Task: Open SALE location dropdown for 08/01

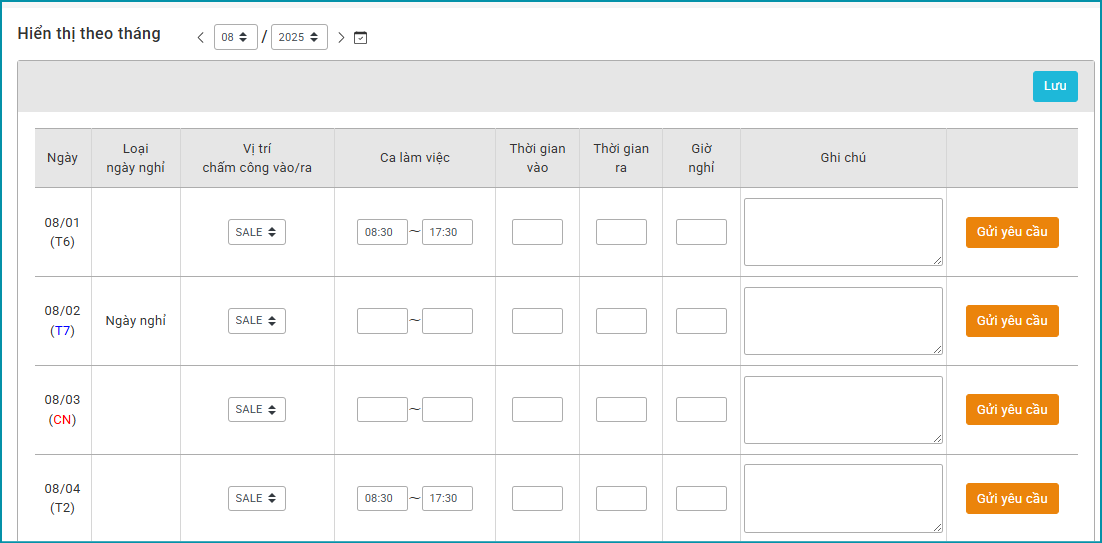Action: pyautogui.click(x=257, y=232)
